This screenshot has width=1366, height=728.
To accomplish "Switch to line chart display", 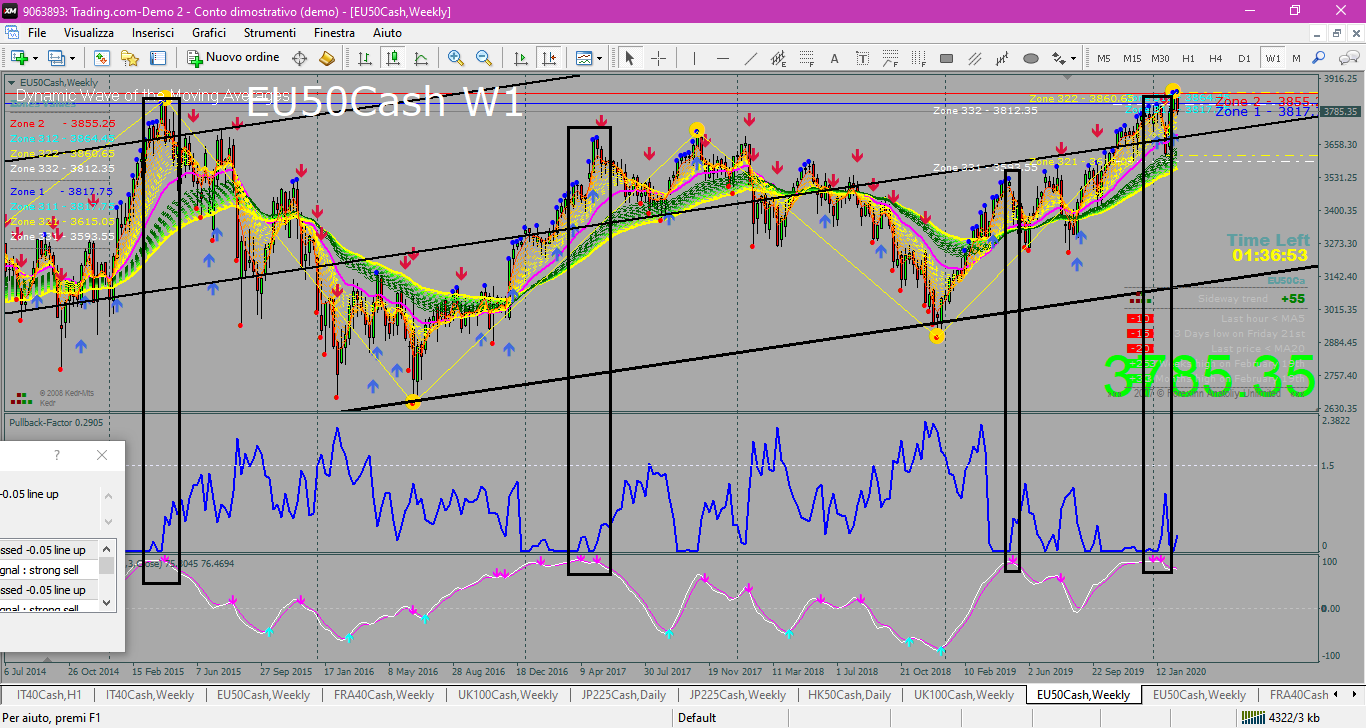I will point(421,58).
